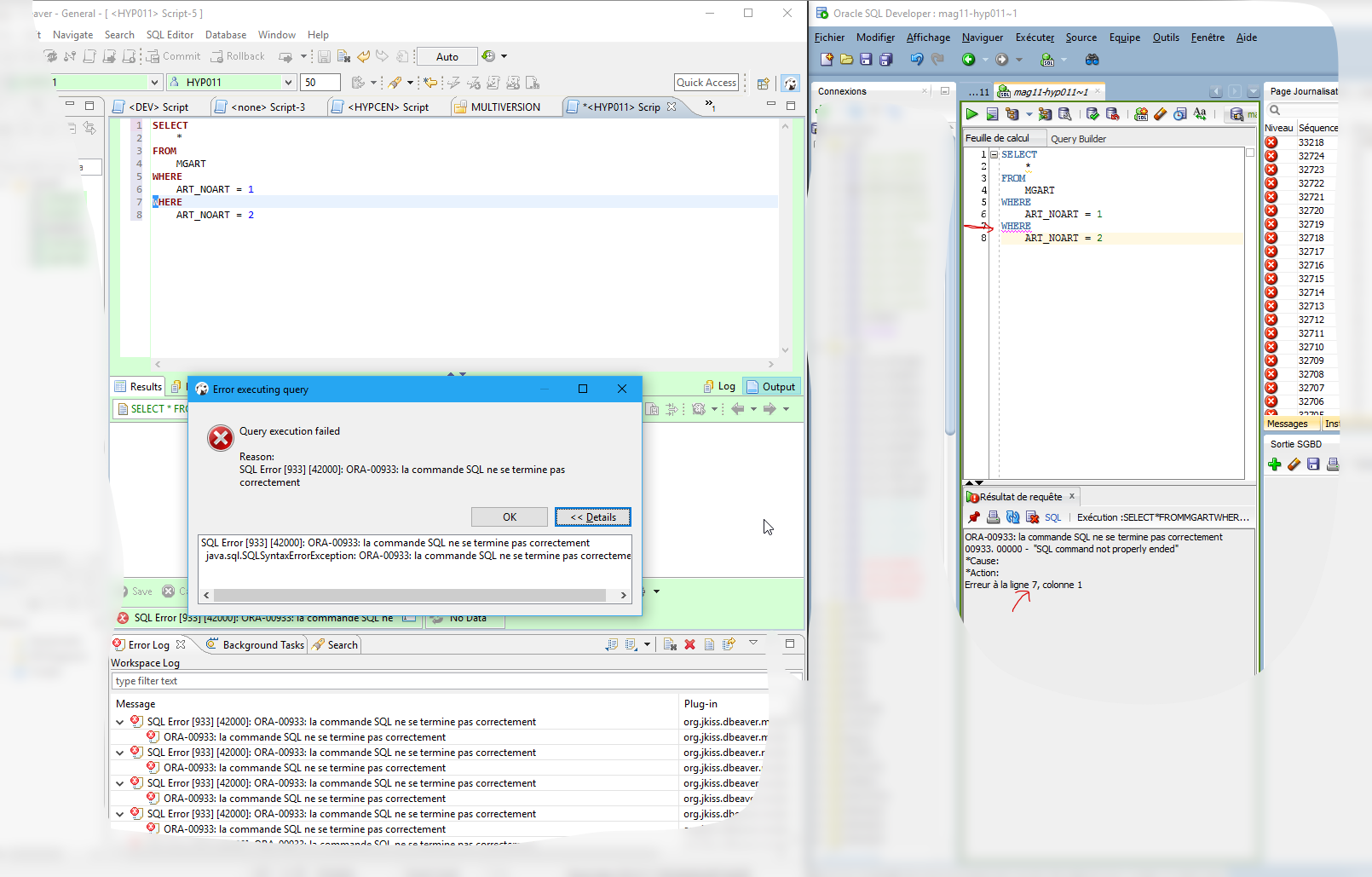
Task: Roll back via the database rollback icon
Action: 1112,113
